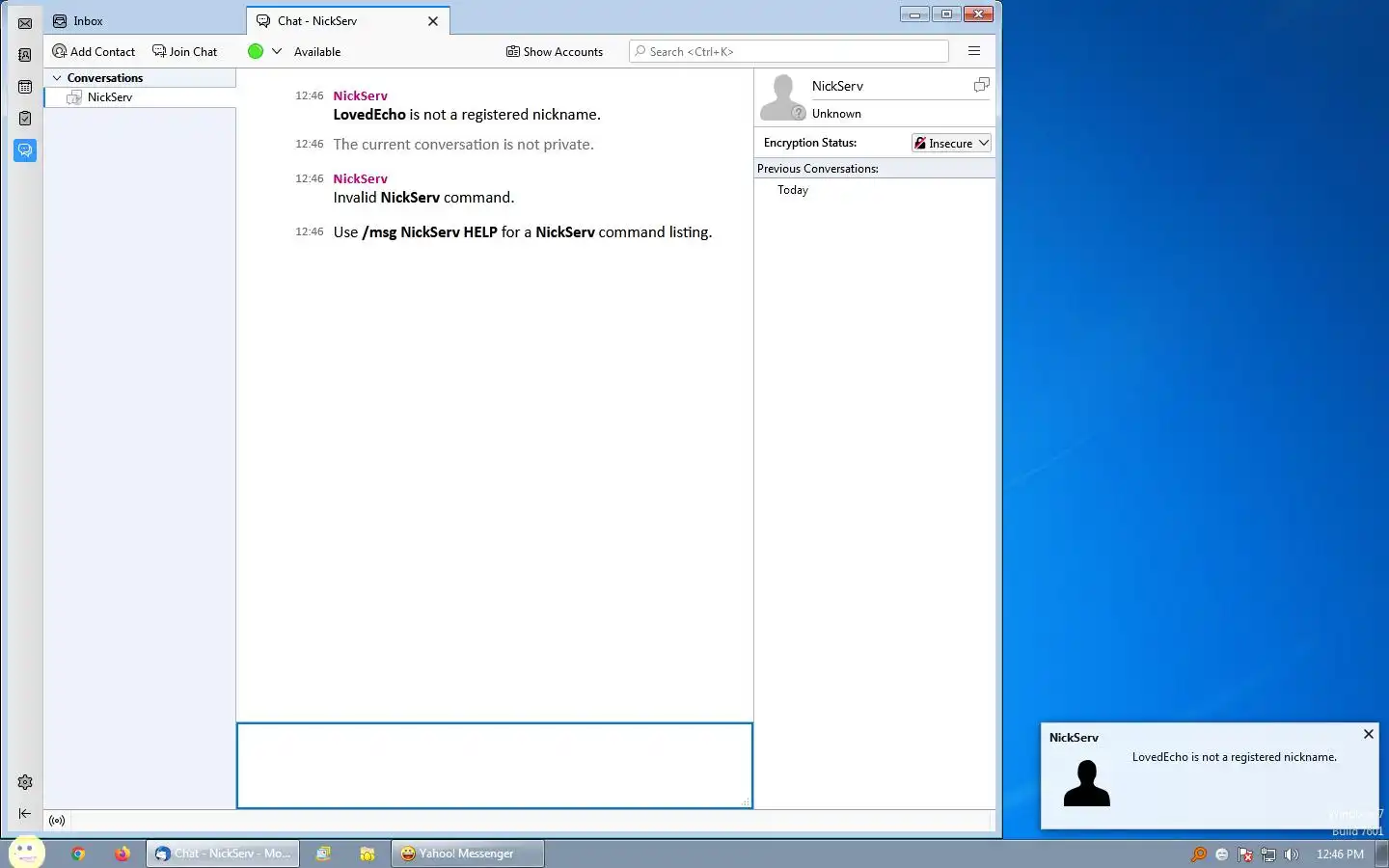Open network status tray icon
Screen dimensions: 1389x868
(x=1268, y=854)
